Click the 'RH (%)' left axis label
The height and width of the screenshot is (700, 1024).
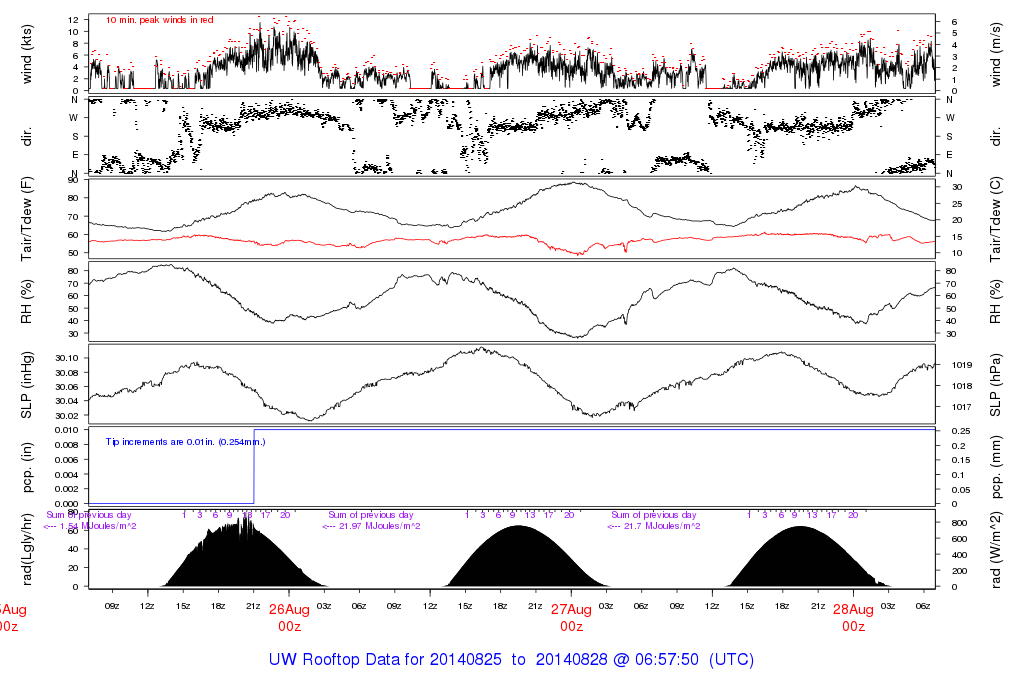pyautogui.click(x=27, y=302)
